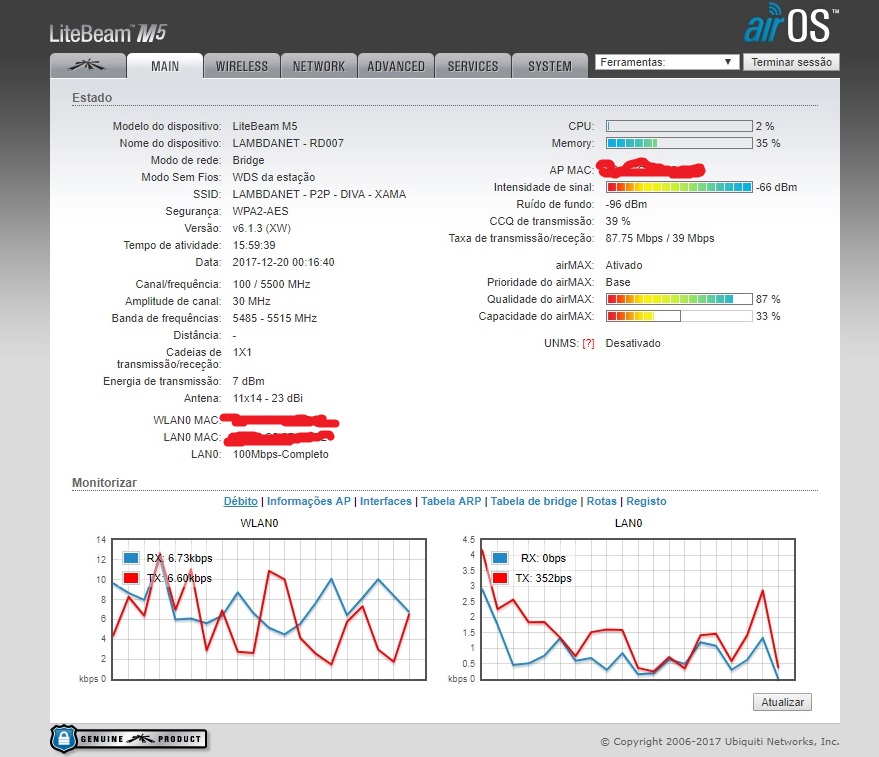Open the Tabela de bridge link

pos(534,501)
